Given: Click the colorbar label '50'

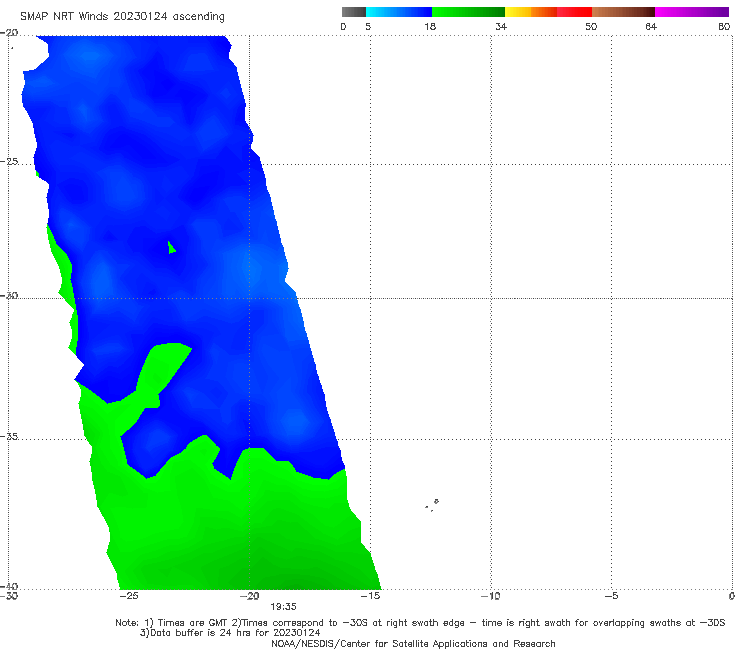Looking at the screenshot, I should coord(591,26).
